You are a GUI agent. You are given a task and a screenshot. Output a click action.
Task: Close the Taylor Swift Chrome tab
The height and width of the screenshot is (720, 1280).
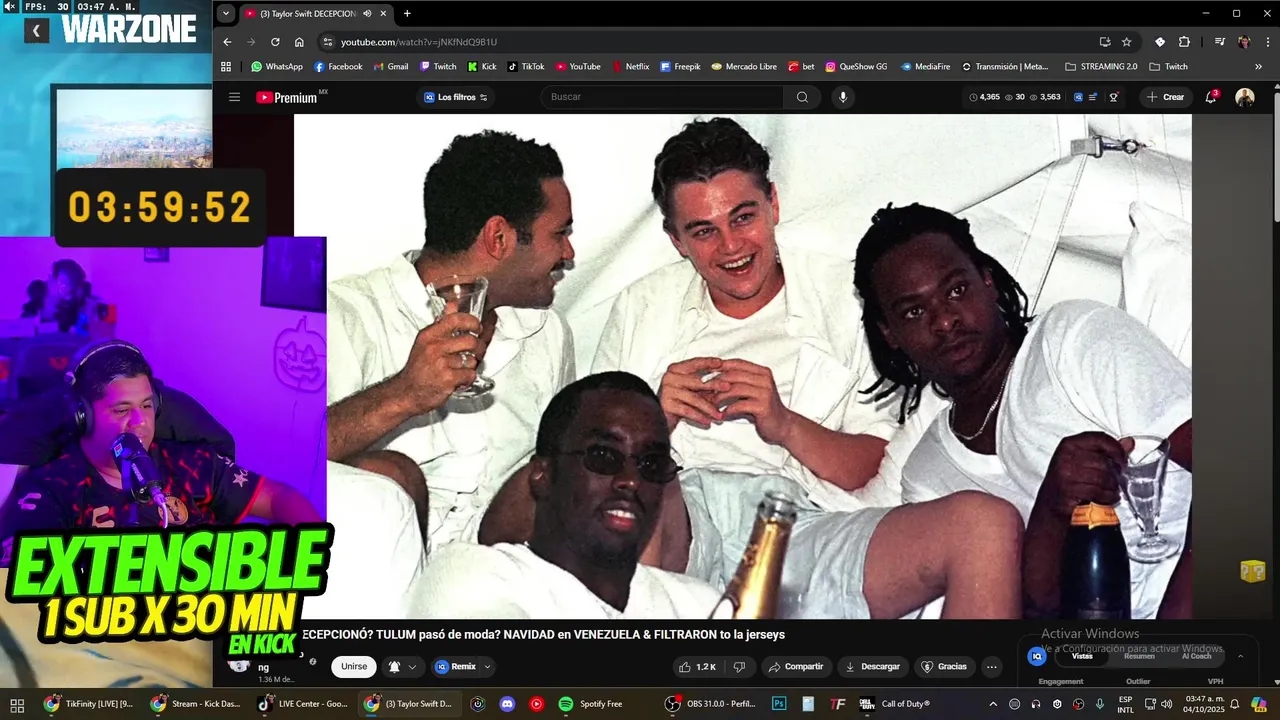tap(385, 14)
